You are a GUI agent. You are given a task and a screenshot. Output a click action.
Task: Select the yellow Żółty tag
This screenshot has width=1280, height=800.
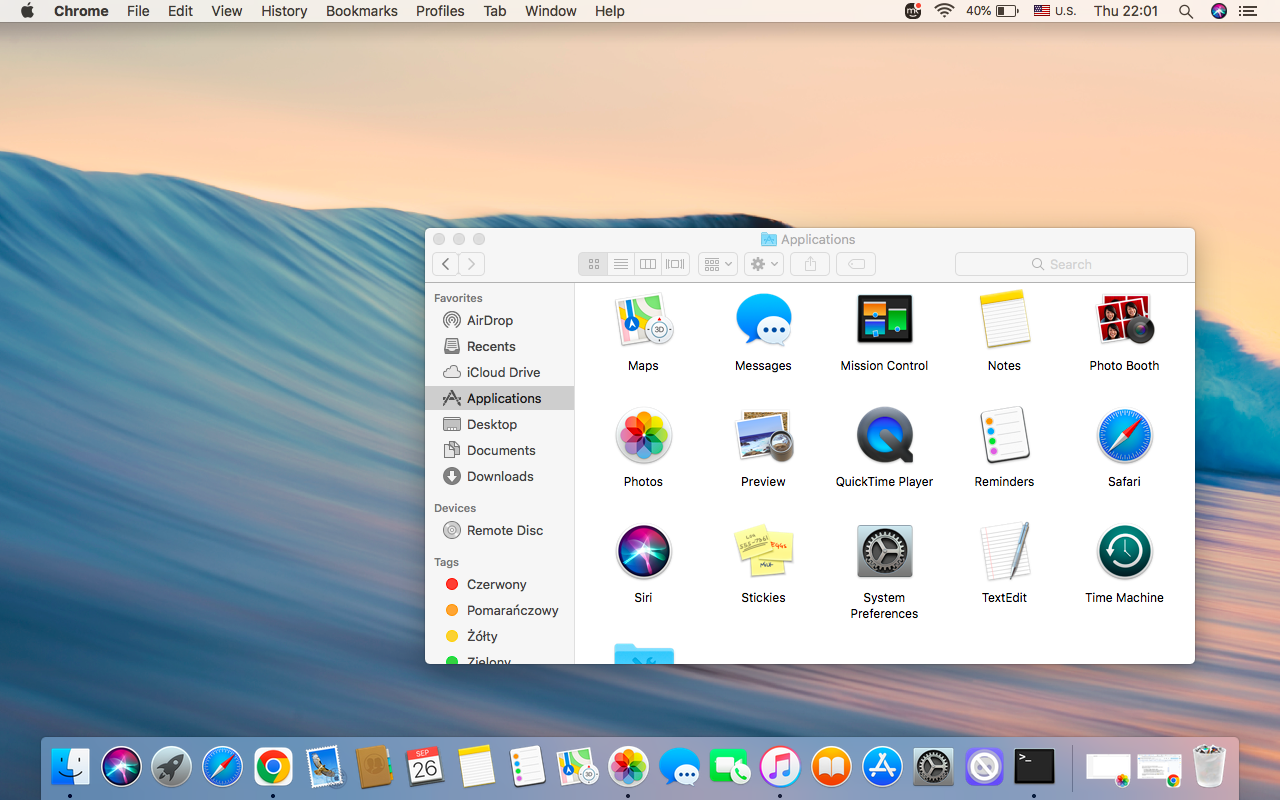(471, 636)
